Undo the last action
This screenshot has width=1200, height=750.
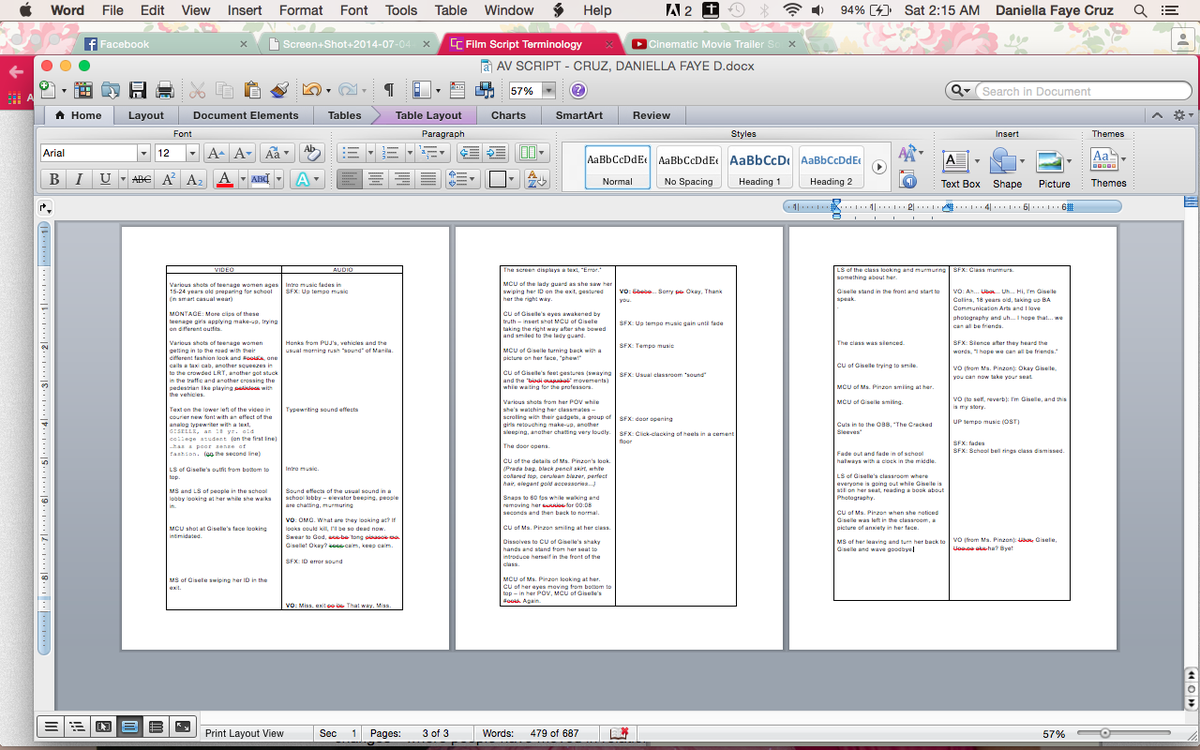pyautogui.click(x=310, y=90)
